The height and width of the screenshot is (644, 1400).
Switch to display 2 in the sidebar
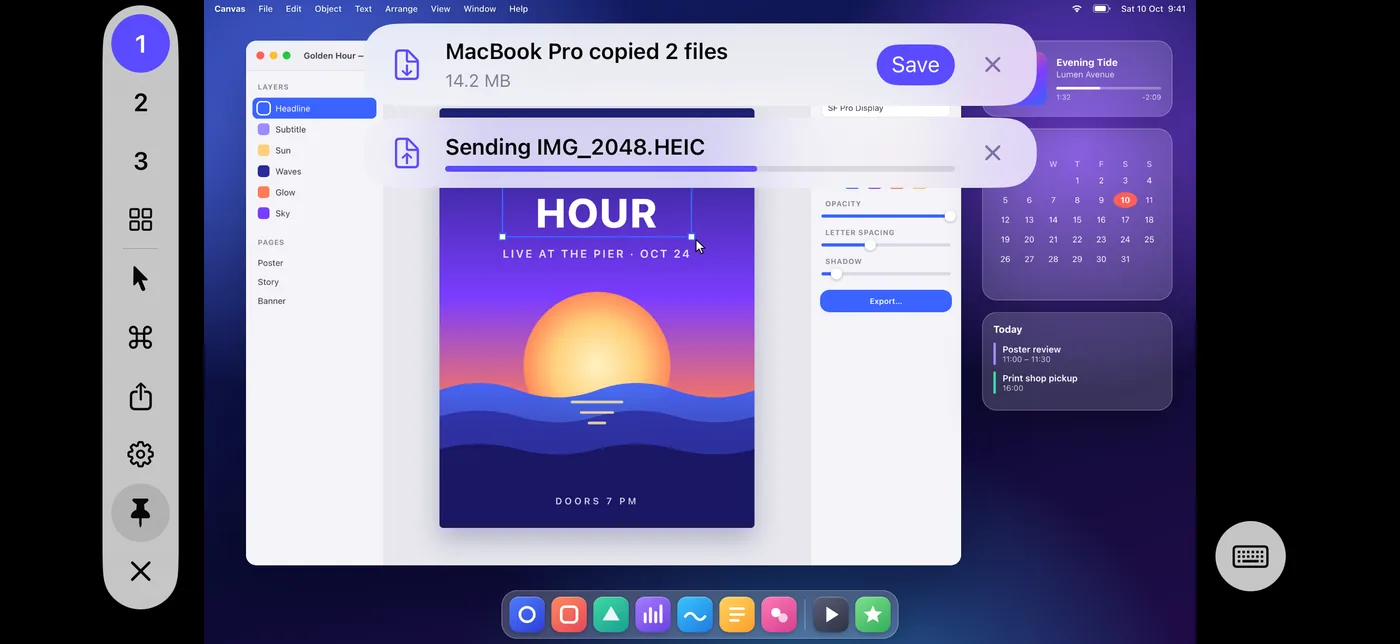coord(140,102)
